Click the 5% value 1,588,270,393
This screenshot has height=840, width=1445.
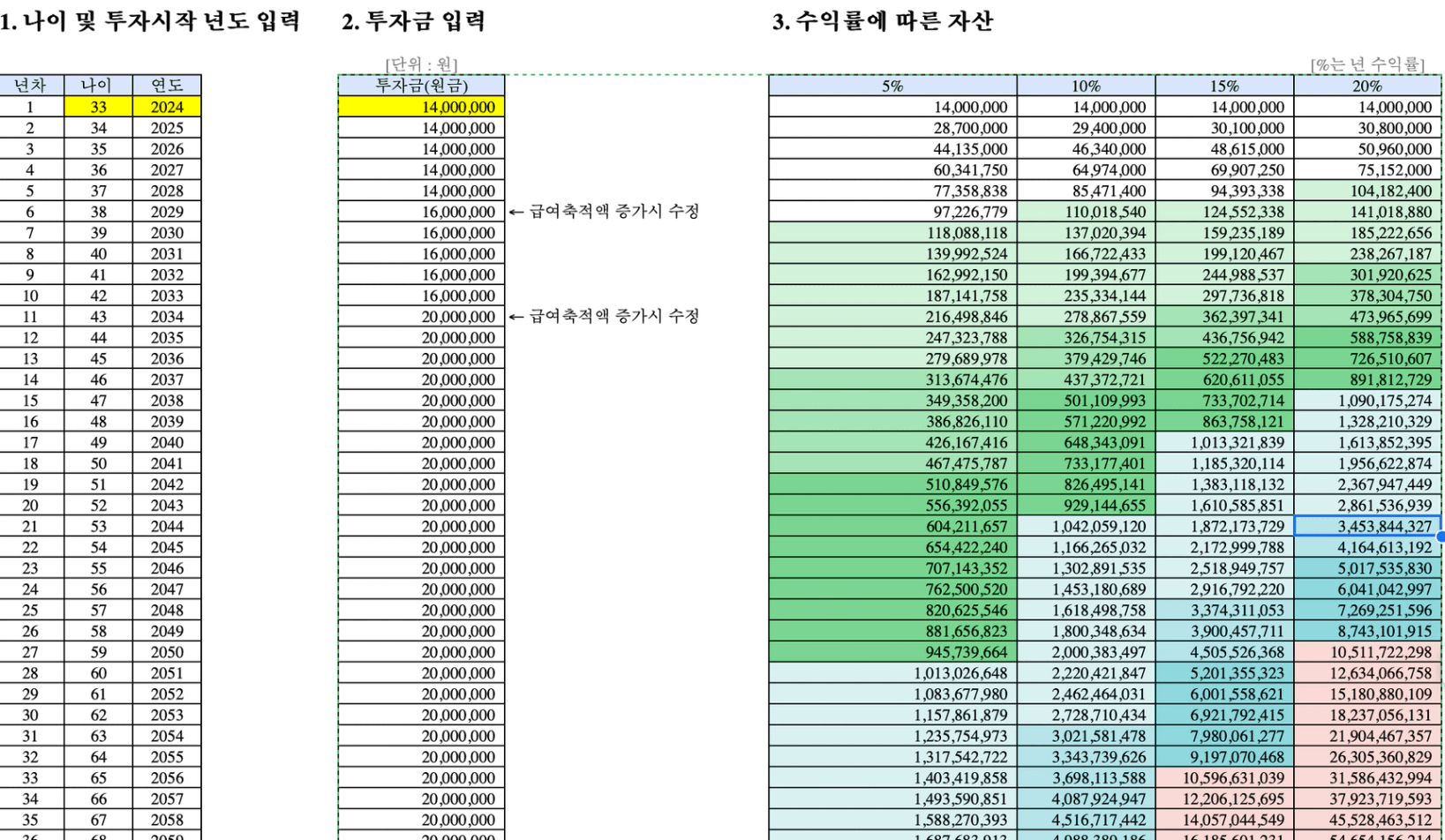(892, 820)
